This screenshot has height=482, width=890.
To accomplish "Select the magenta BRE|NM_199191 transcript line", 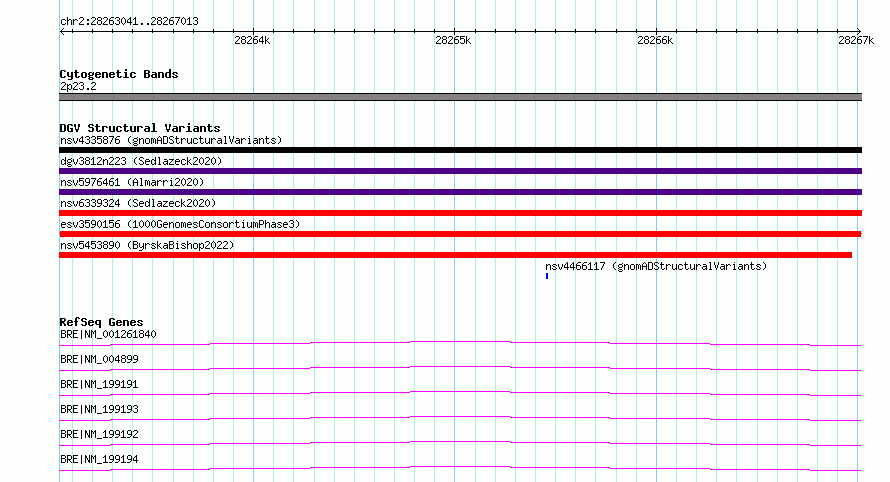I will pos(460,393).
